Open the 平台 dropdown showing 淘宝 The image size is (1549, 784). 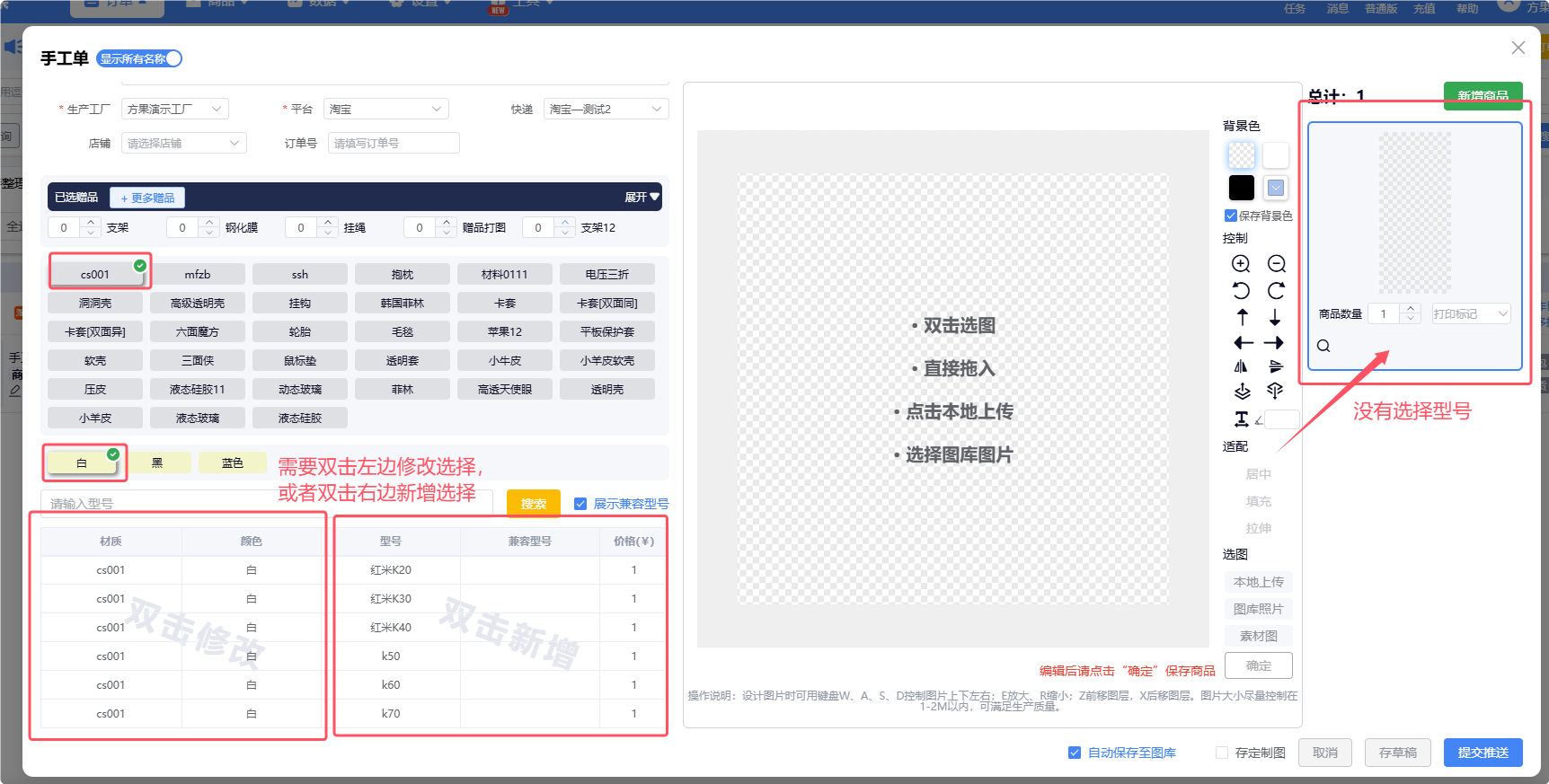click(x=386, y=109)
